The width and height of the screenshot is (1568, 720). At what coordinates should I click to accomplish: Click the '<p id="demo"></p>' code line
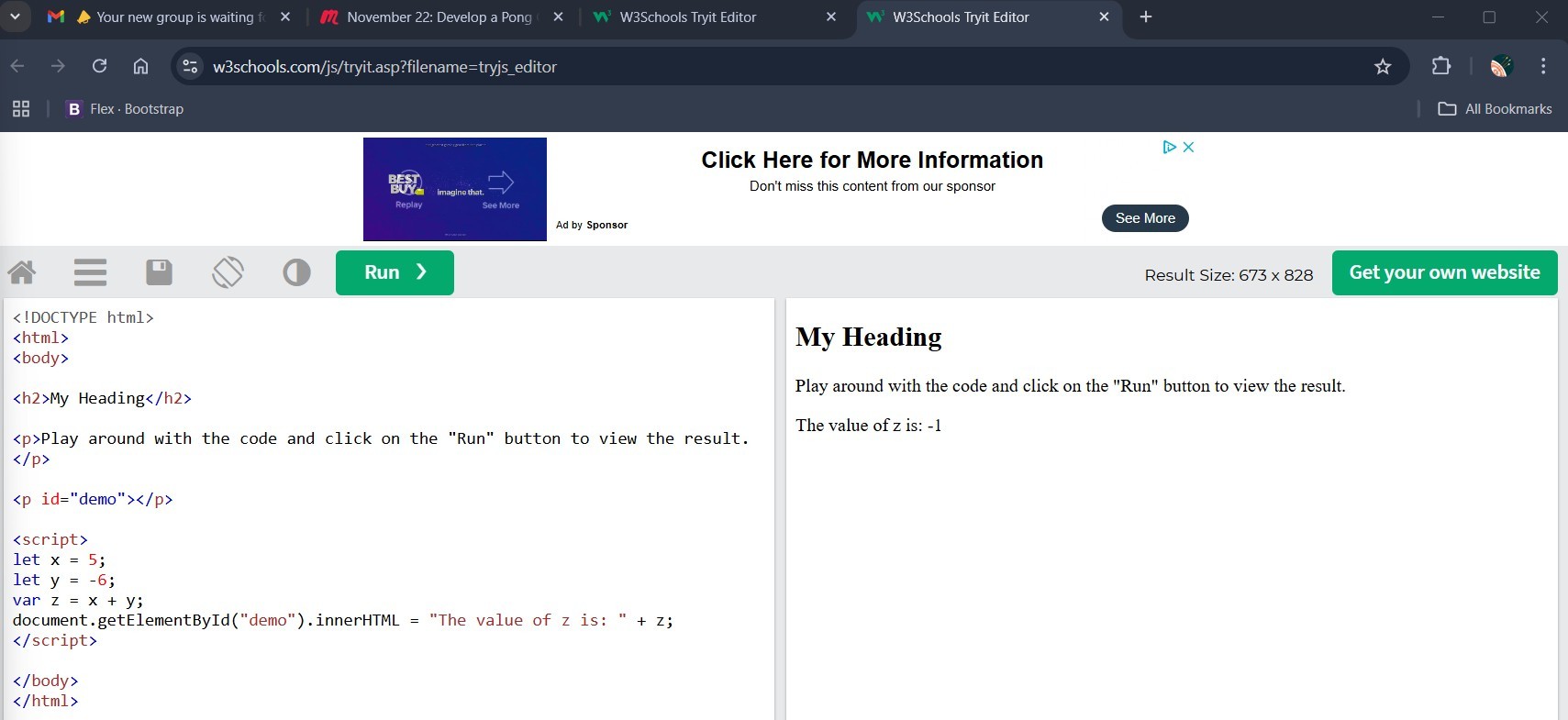[x=93, y=499]
